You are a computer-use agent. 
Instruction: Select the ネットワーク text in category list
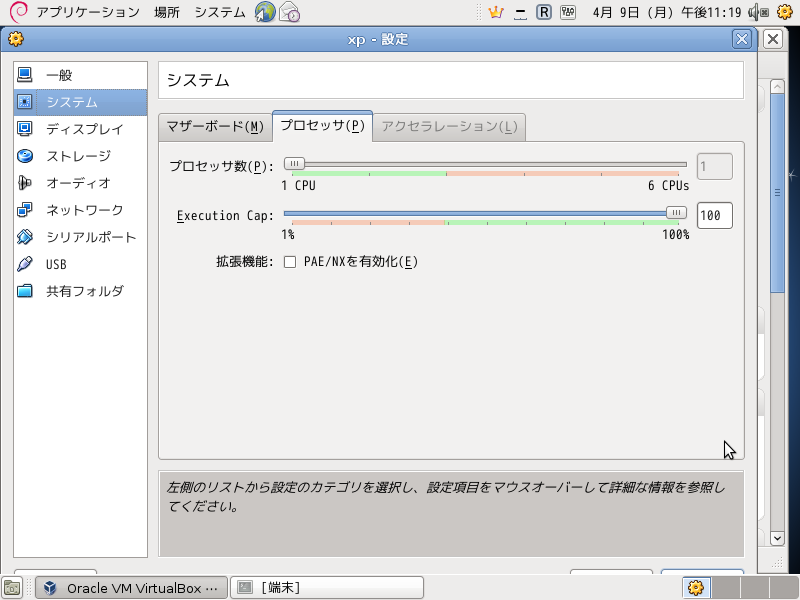[85, 210]
